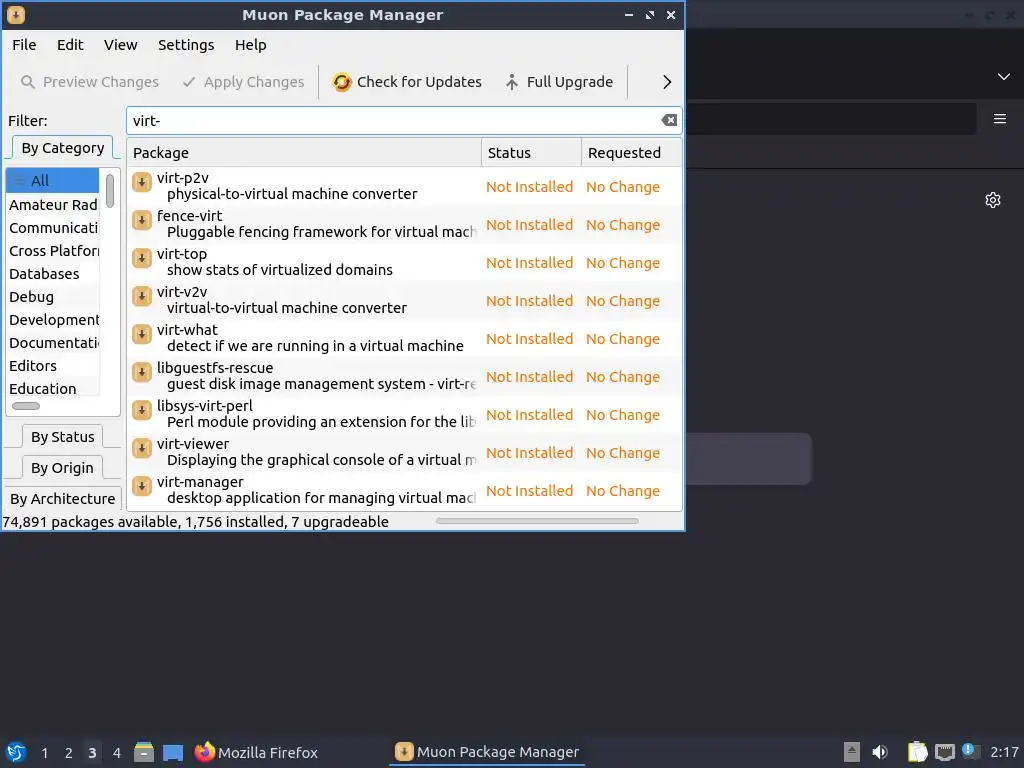Image resolution: width=1024 pixels, height=768 pixels.
Task: Sort by the Requested column header
Action: 631,153
